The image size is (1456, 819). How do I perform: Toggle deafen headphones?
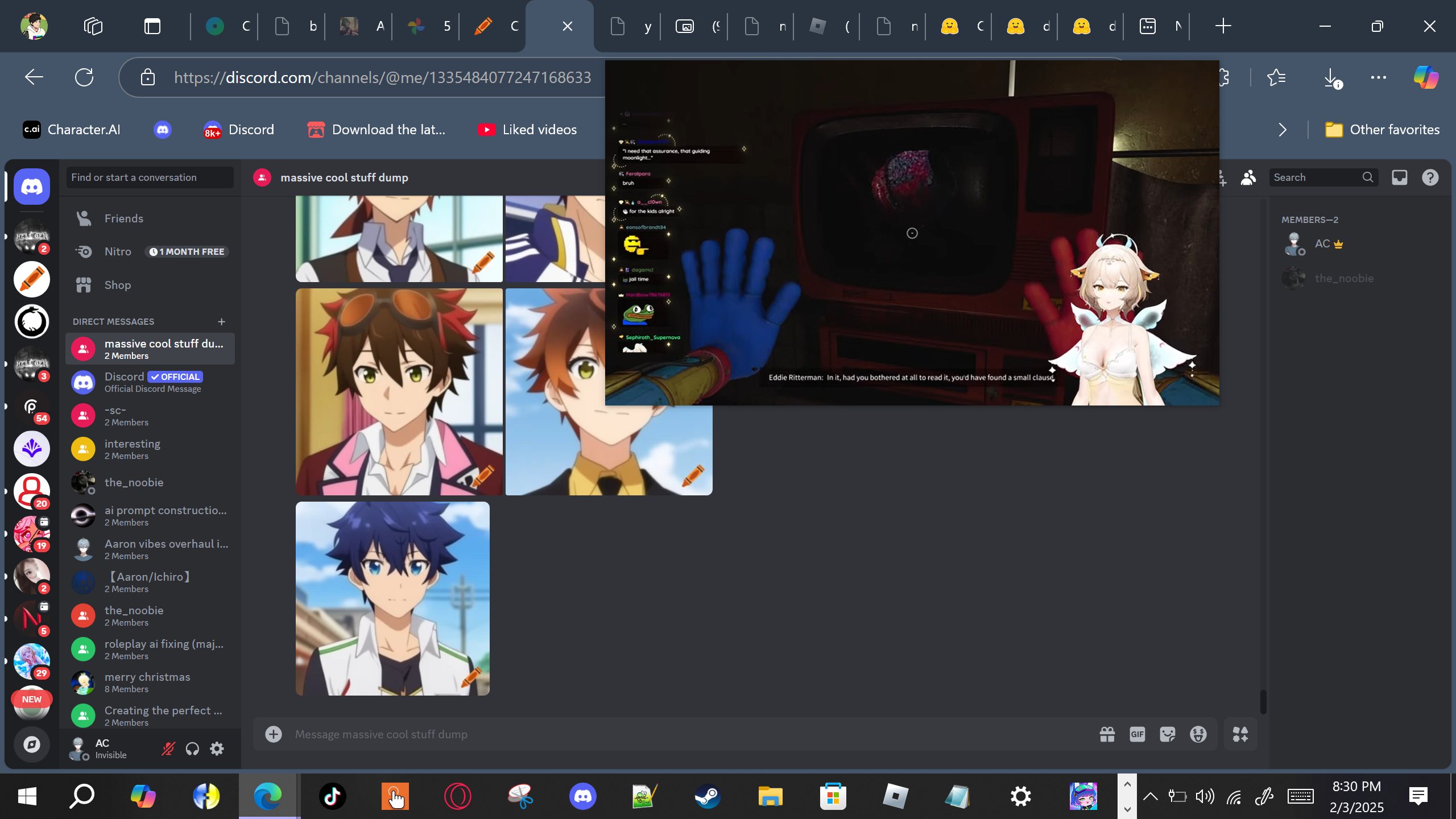pos(192,748)
